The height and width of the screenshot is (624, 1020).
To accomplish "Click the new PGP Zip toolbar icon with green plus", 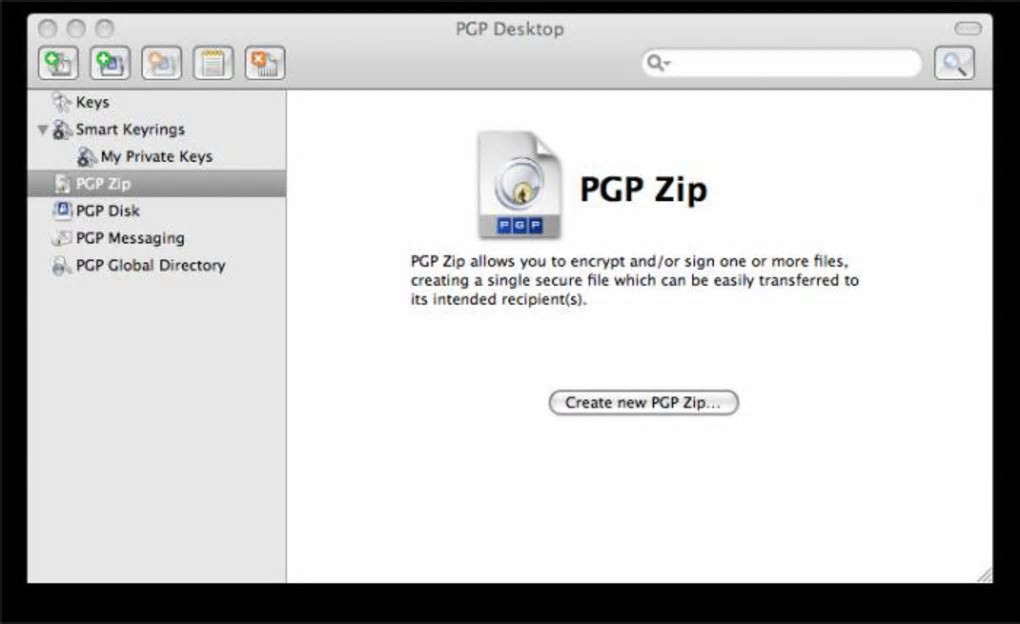I will coord(59,63).
